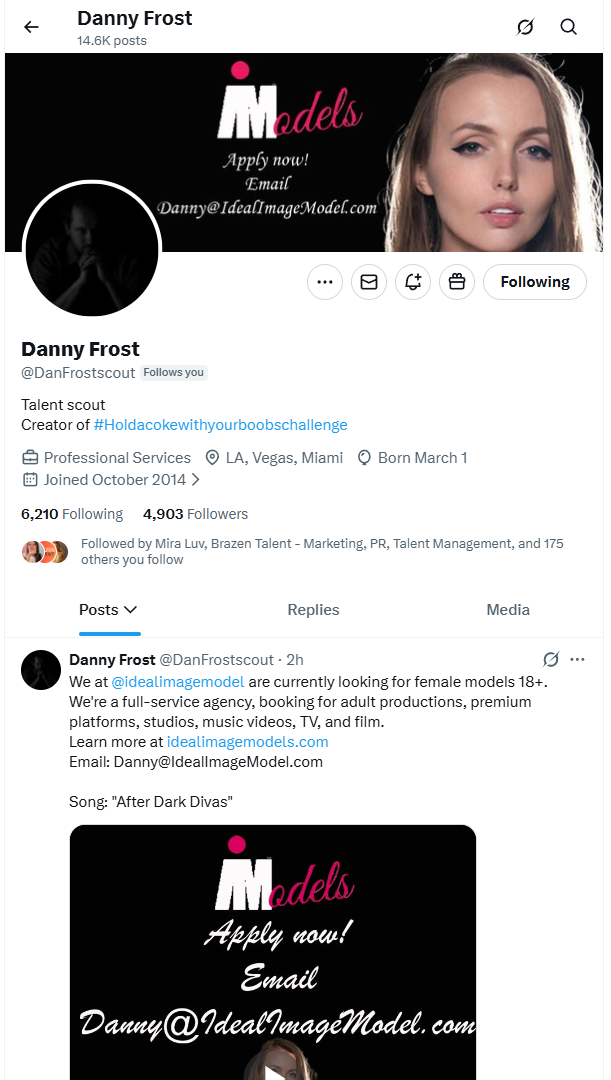View the 6,210 Following list
Image resolution: width=611 pixels, height=1080 pixels.
72,514
